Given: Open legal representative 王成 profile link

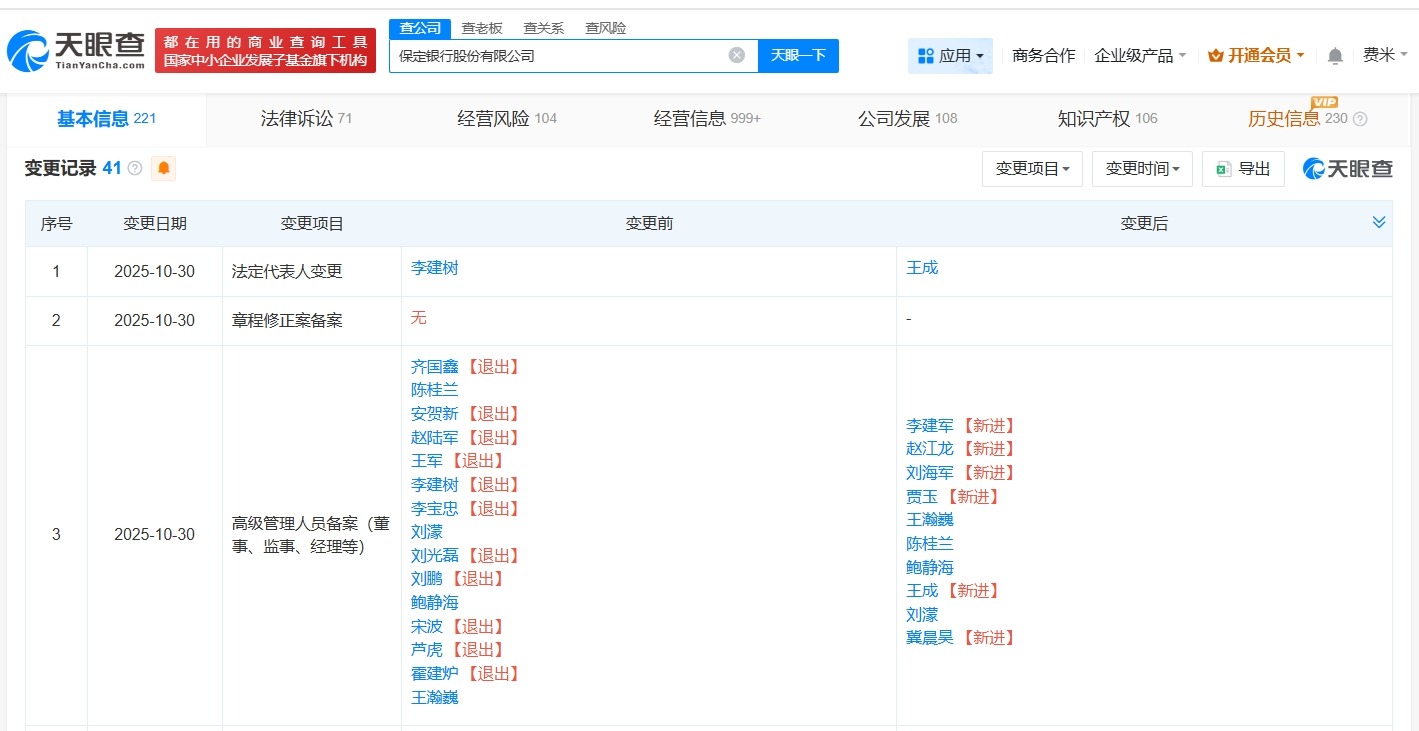Looking at the screenshot, I should (921, 268).
